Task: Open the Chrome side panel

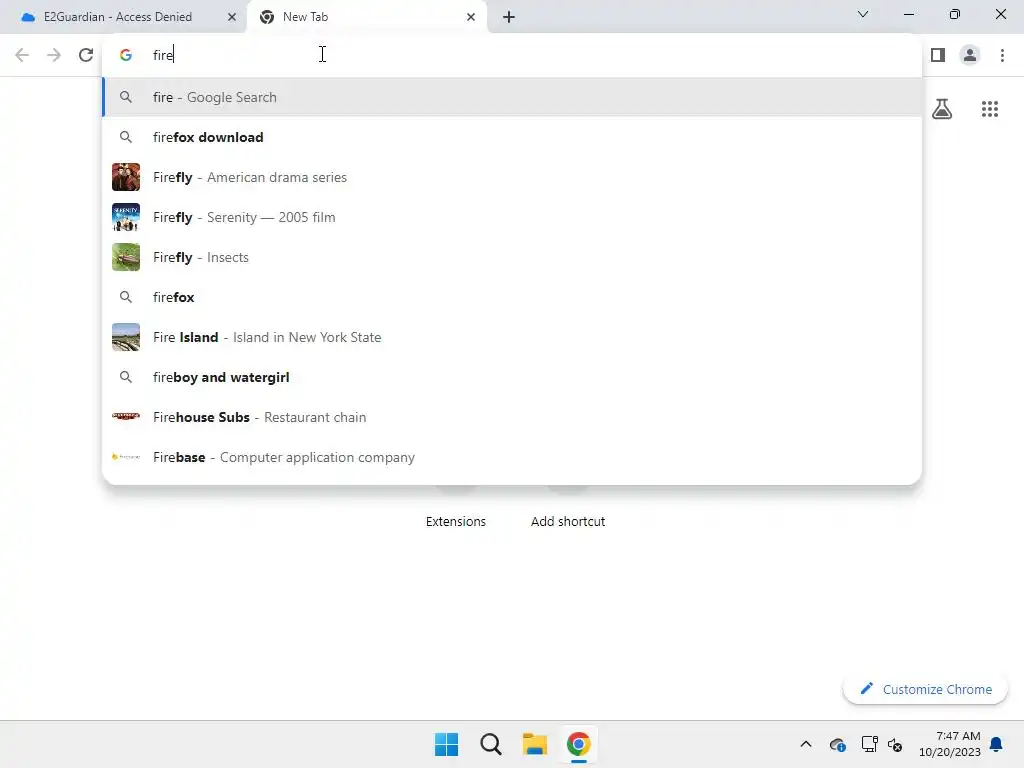Action: point(938,55)
